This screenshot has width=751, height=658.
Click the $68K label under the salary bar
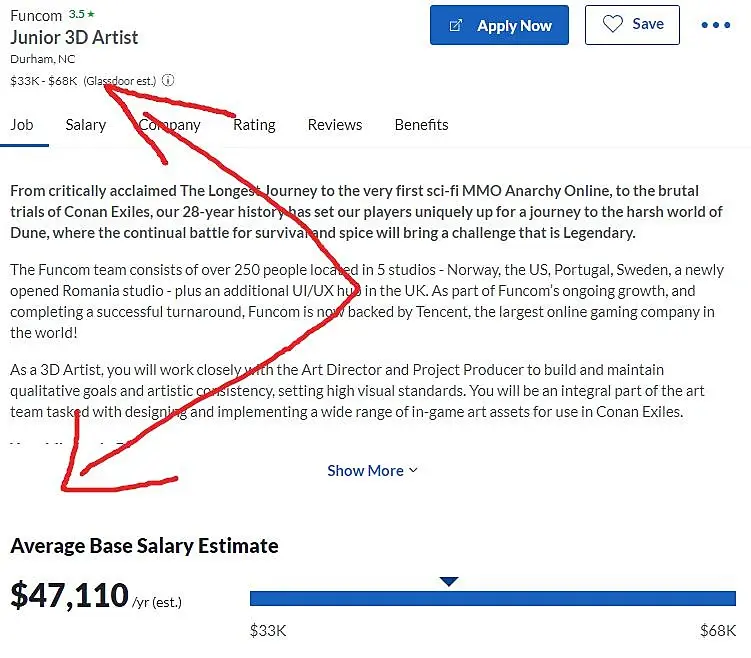[718, 631]
